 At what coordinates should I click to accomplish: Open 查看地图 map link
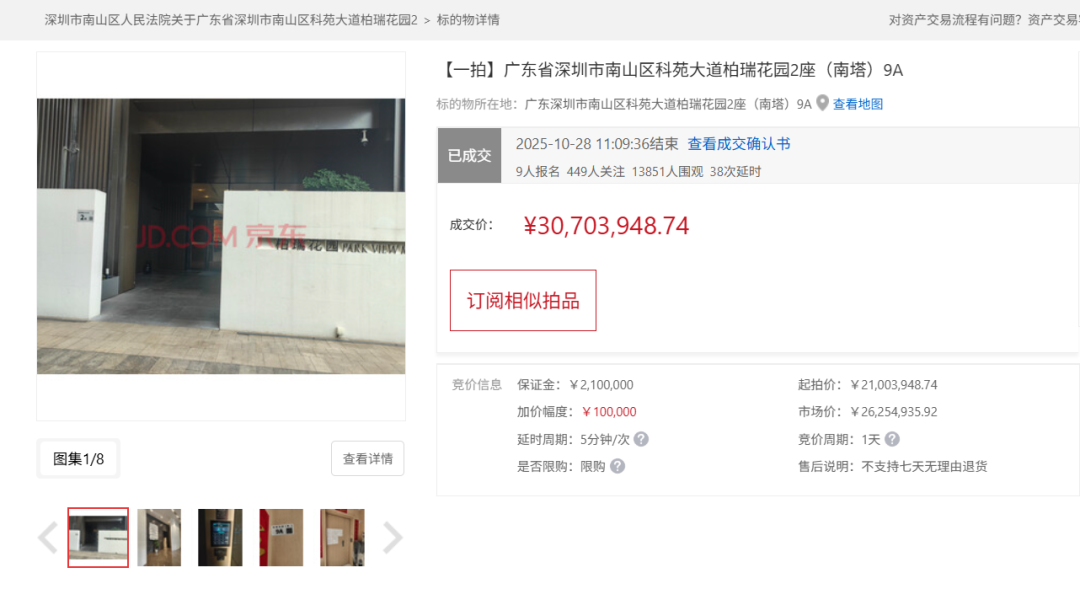858,104
